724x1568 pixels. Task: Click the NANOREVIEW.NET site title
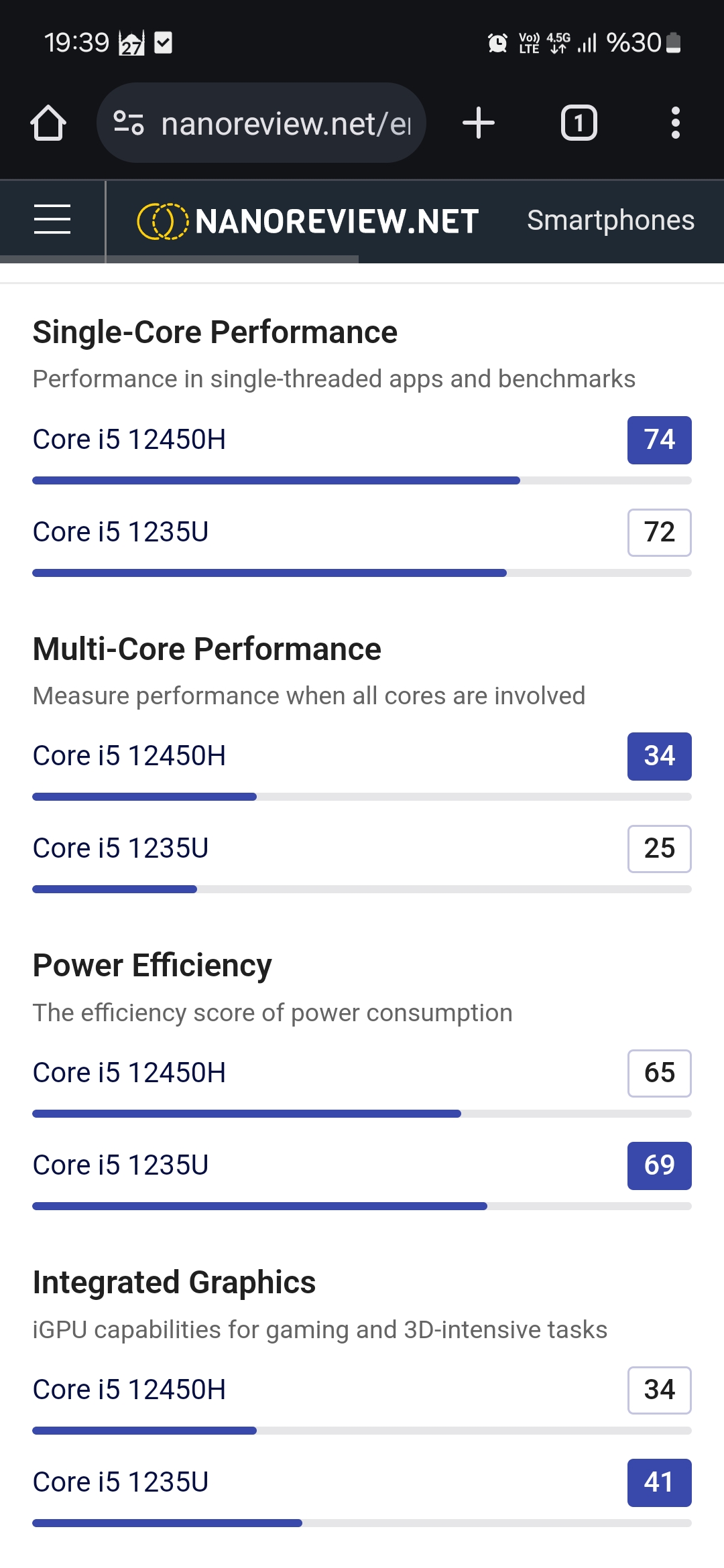tap(337, 221)
